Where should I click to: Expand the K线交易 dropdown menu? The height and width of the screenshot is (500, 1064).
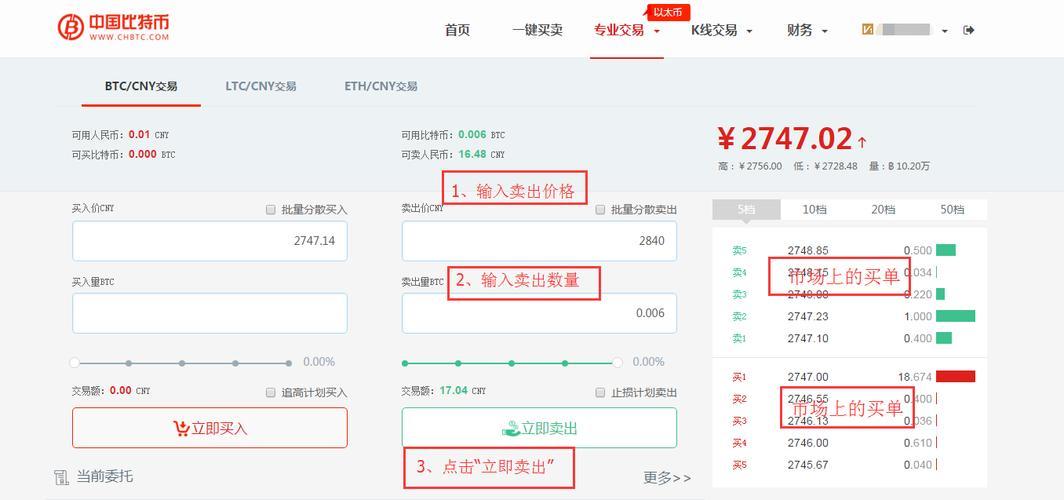722,30
